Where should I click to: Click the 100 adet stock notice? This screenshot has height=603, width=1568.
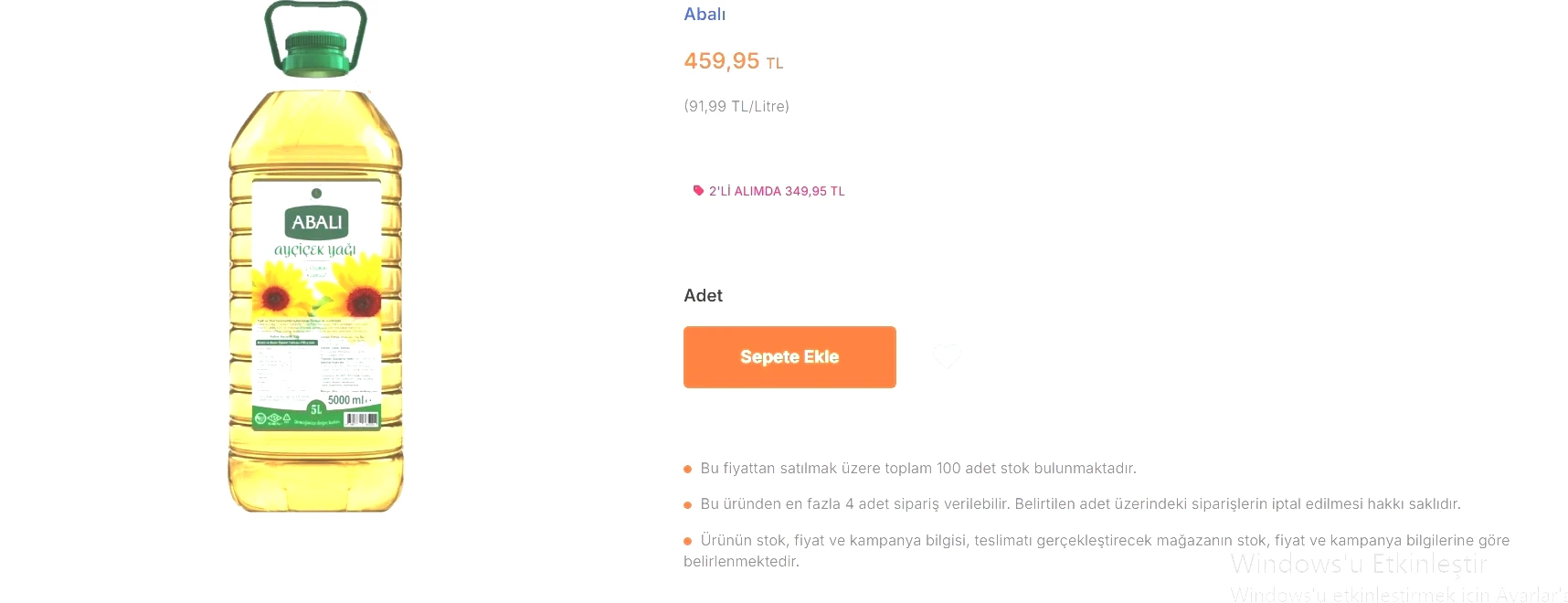pyautogui.click(x=917, y=469)
